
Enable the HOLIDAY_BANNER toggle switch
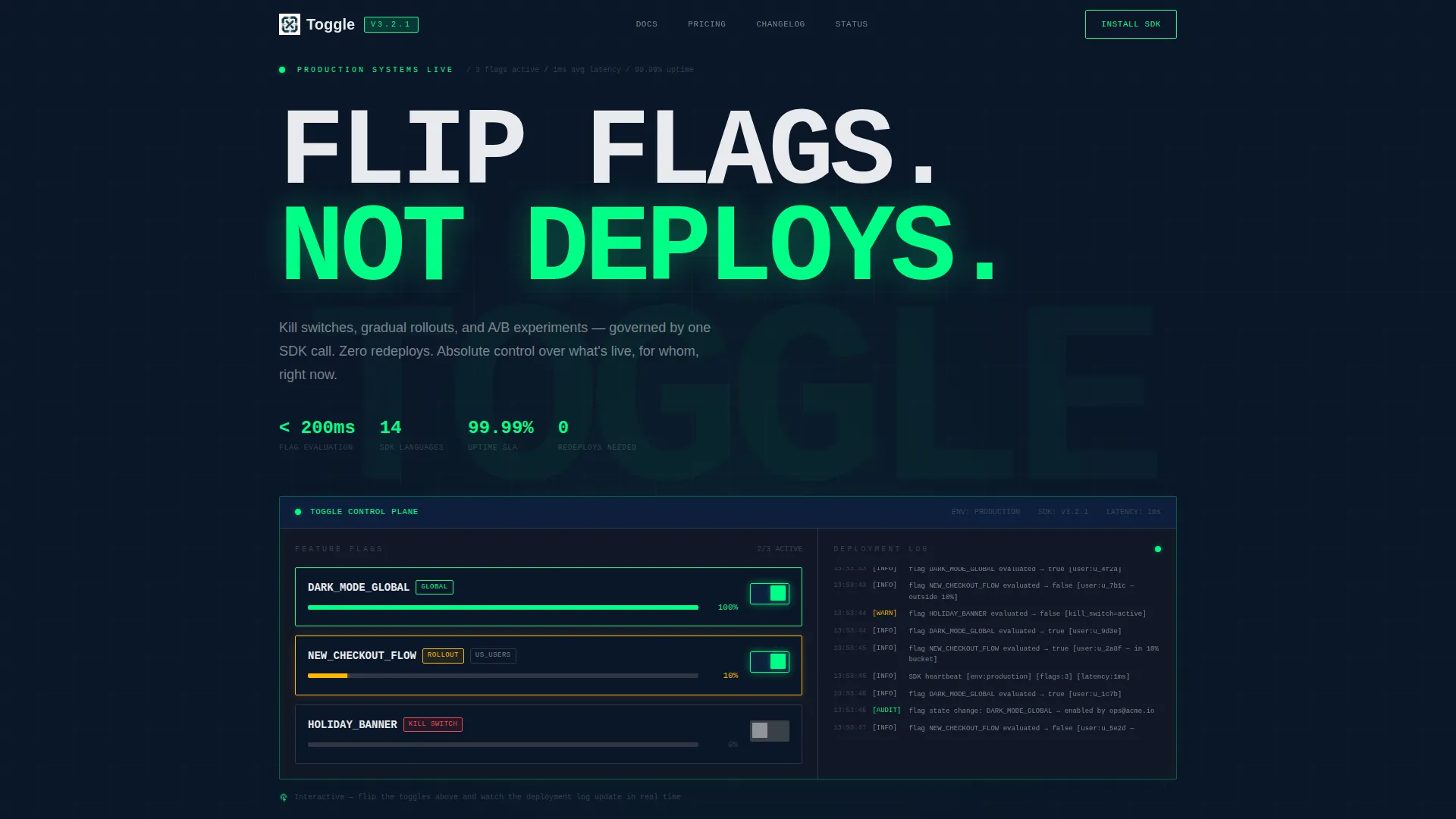(x=770, y=731)
